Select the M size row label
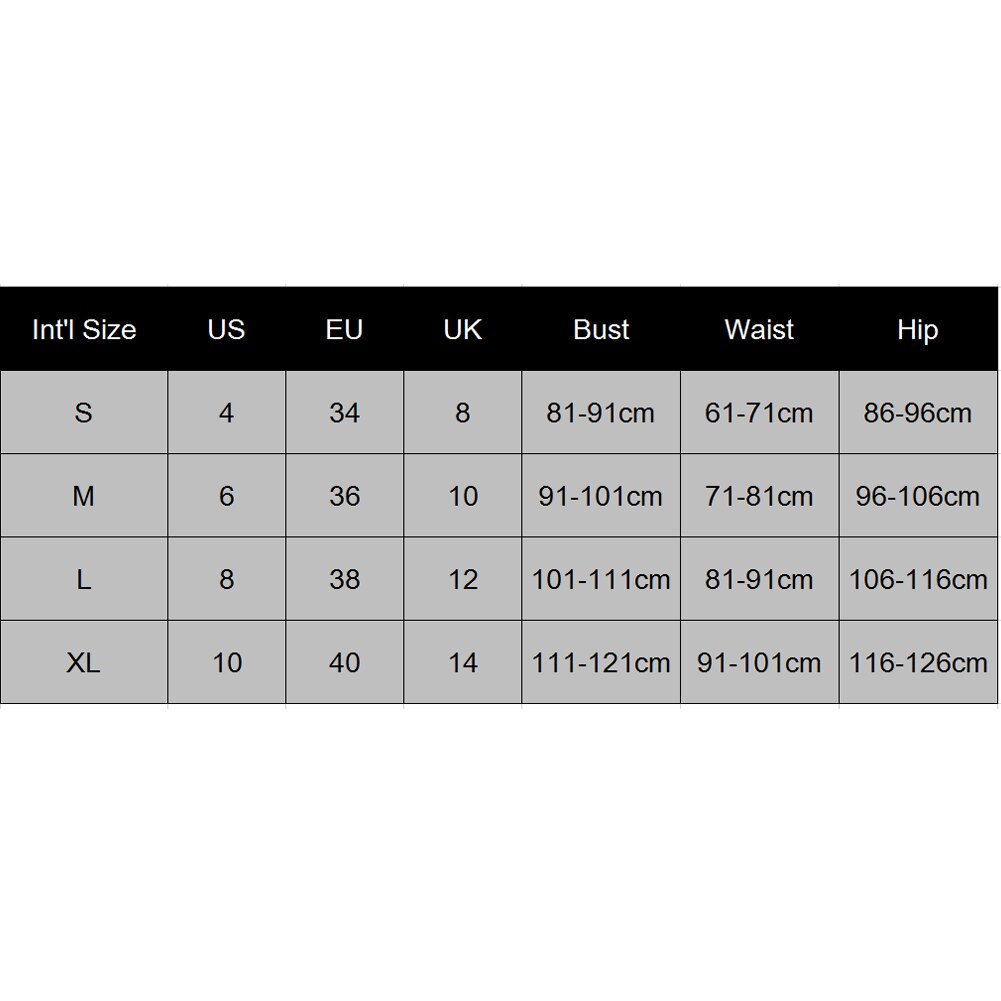 [84, 496]
